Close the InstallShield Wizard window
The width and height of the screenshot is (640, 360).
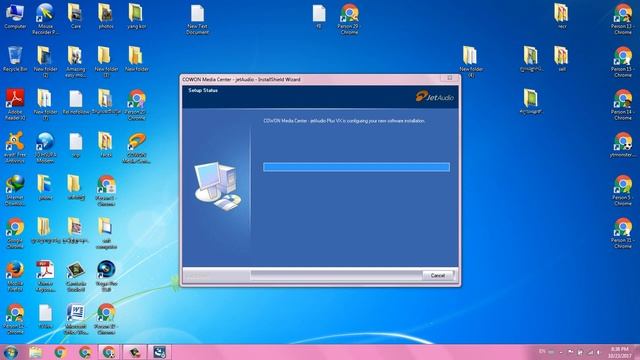449,78
